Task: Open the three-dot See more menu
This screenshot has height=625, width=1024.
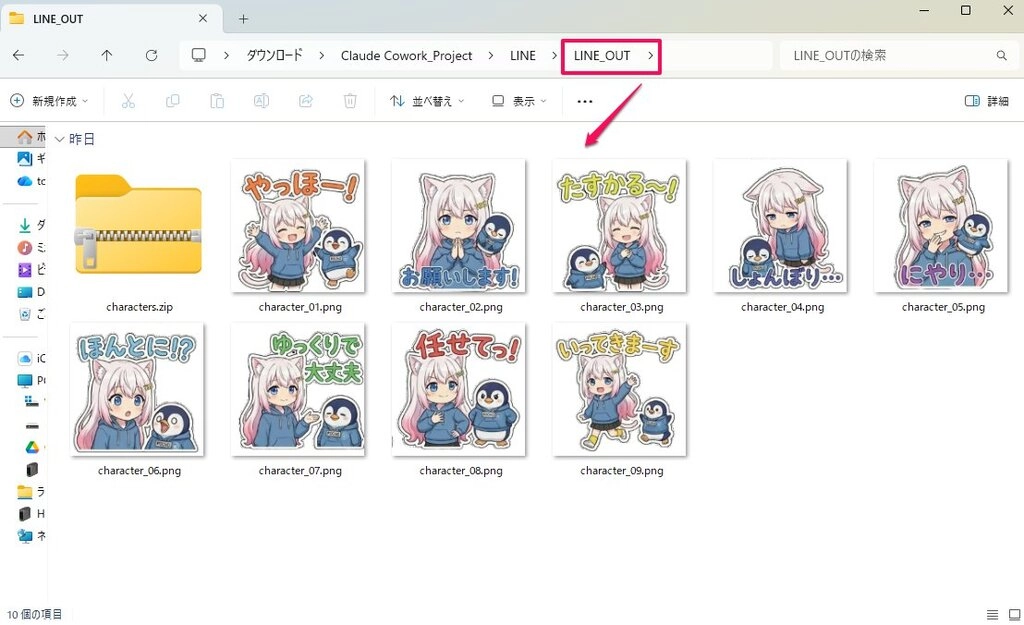Action: click(x=585, y=101)
